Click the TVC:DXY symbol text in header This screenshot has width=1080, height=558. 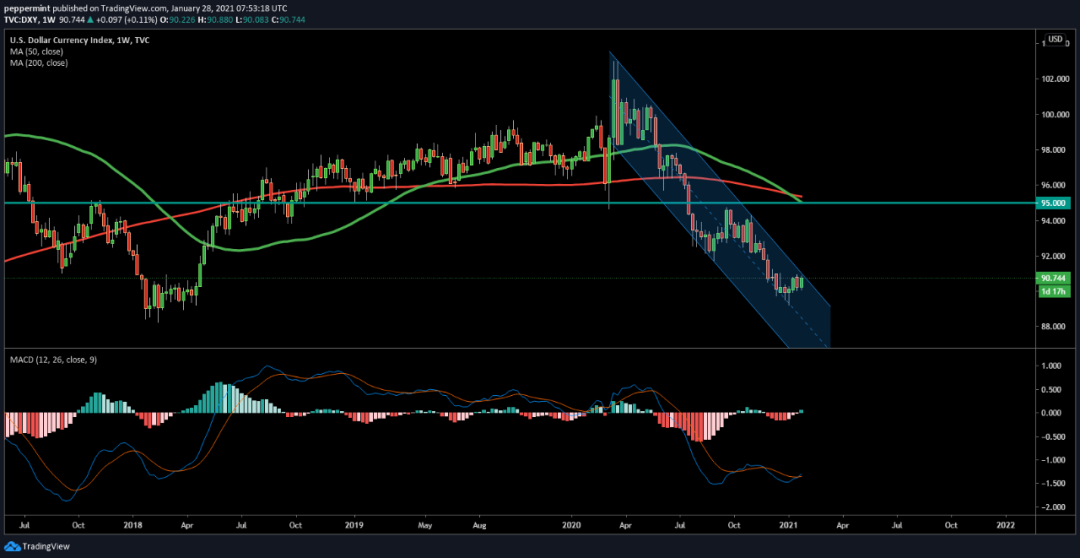tap(24, 18)
